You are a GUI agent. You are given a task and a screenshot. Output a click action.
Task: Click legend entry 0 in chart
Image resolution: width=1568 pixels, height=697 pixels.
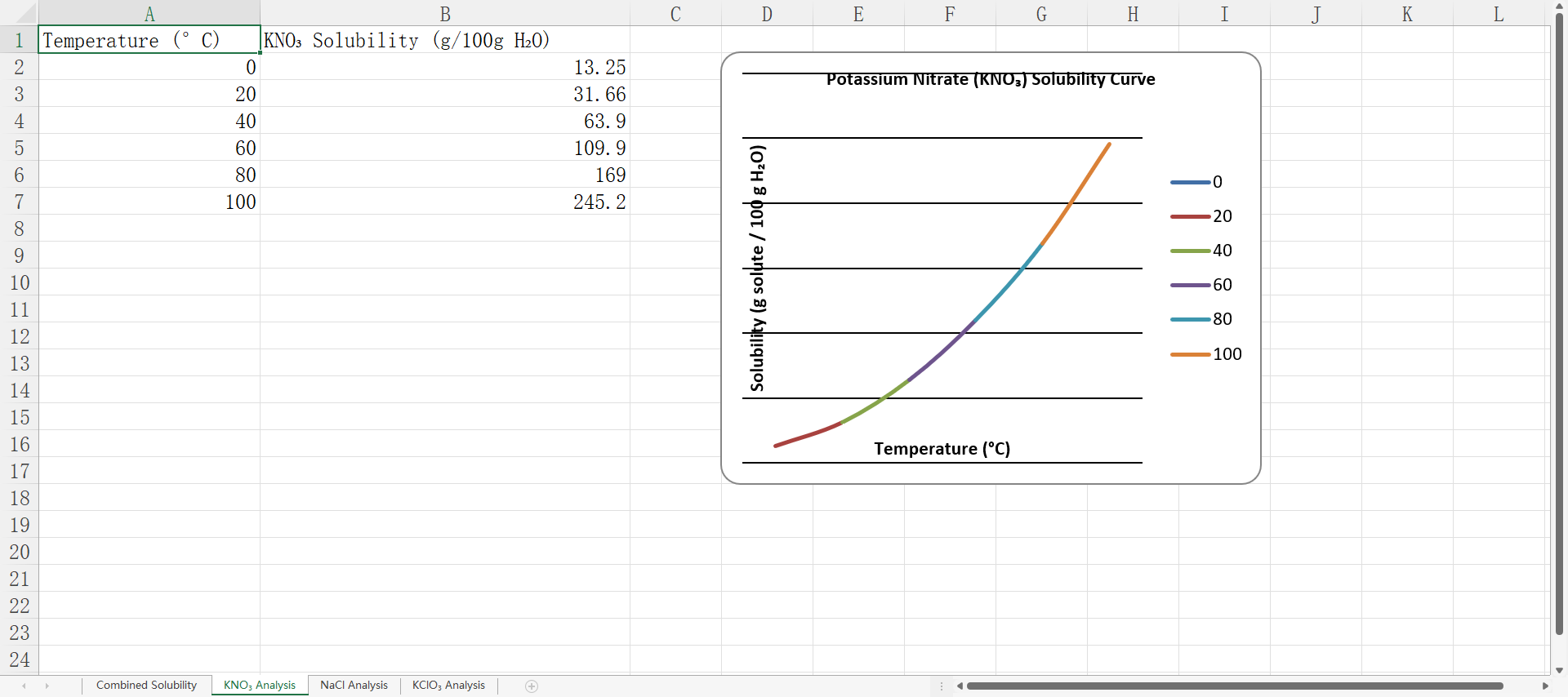pos(1196,182)
